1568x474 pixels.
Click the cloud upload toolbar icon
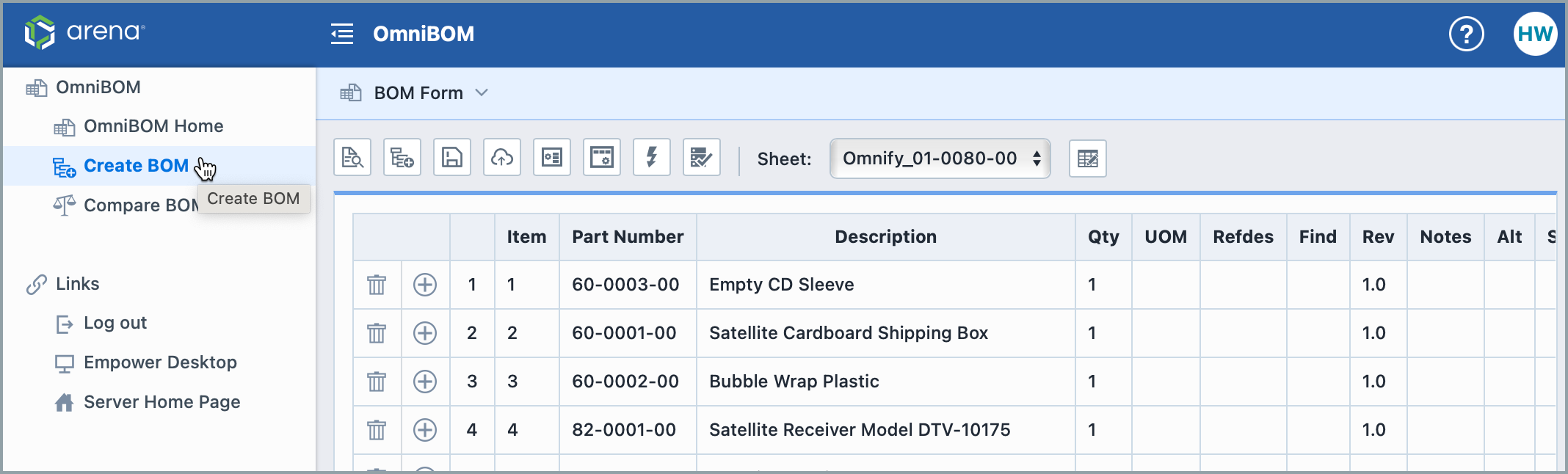tap(502, 158)
